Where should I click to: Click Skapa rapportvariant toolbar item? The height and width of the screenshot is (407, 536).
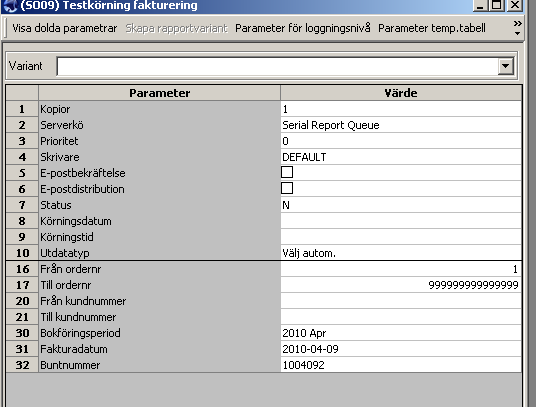(x=176, y=28)
